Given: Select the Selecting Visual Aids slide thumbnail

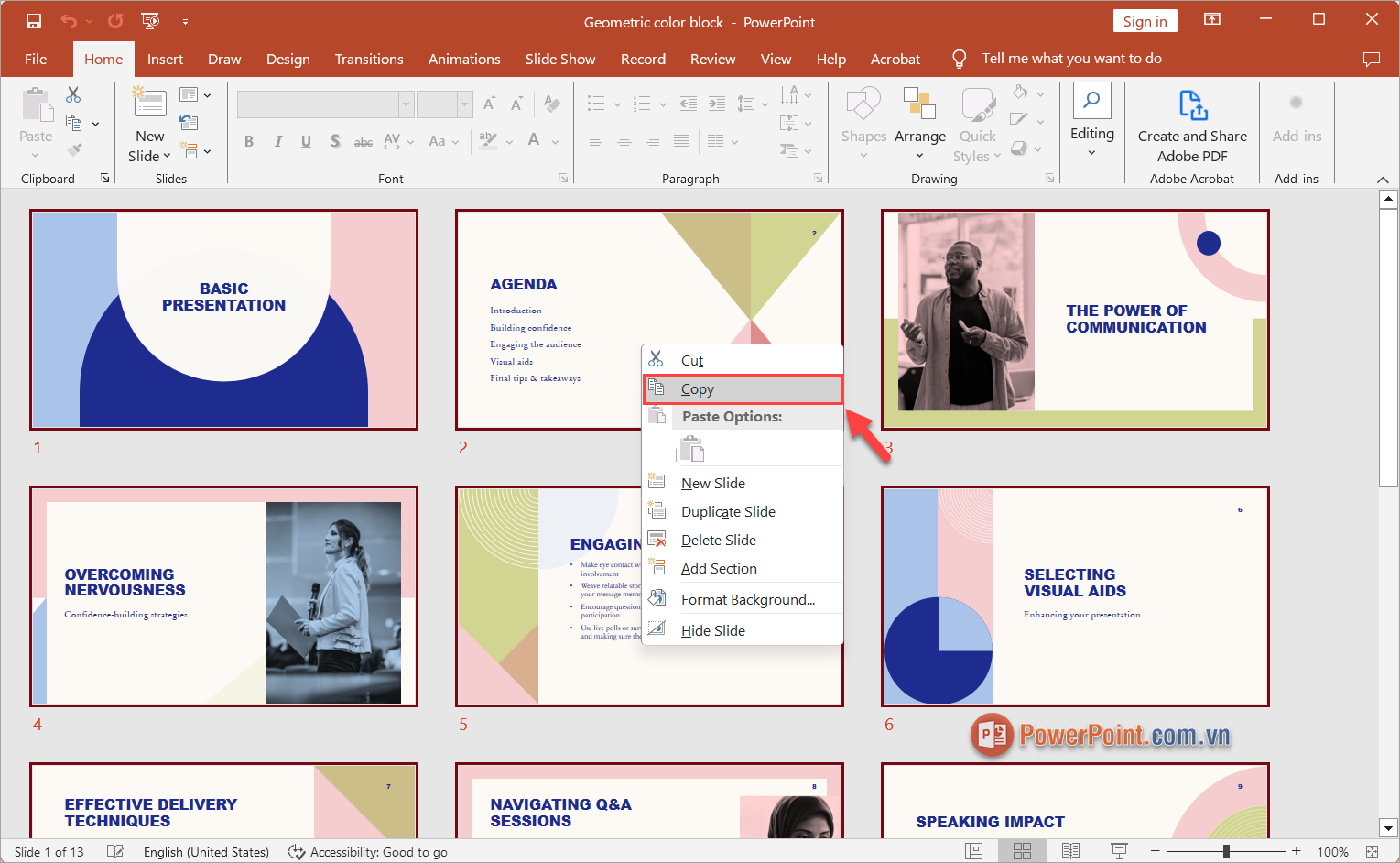Looking at the screenshot, I should [x=1075, y=596].
